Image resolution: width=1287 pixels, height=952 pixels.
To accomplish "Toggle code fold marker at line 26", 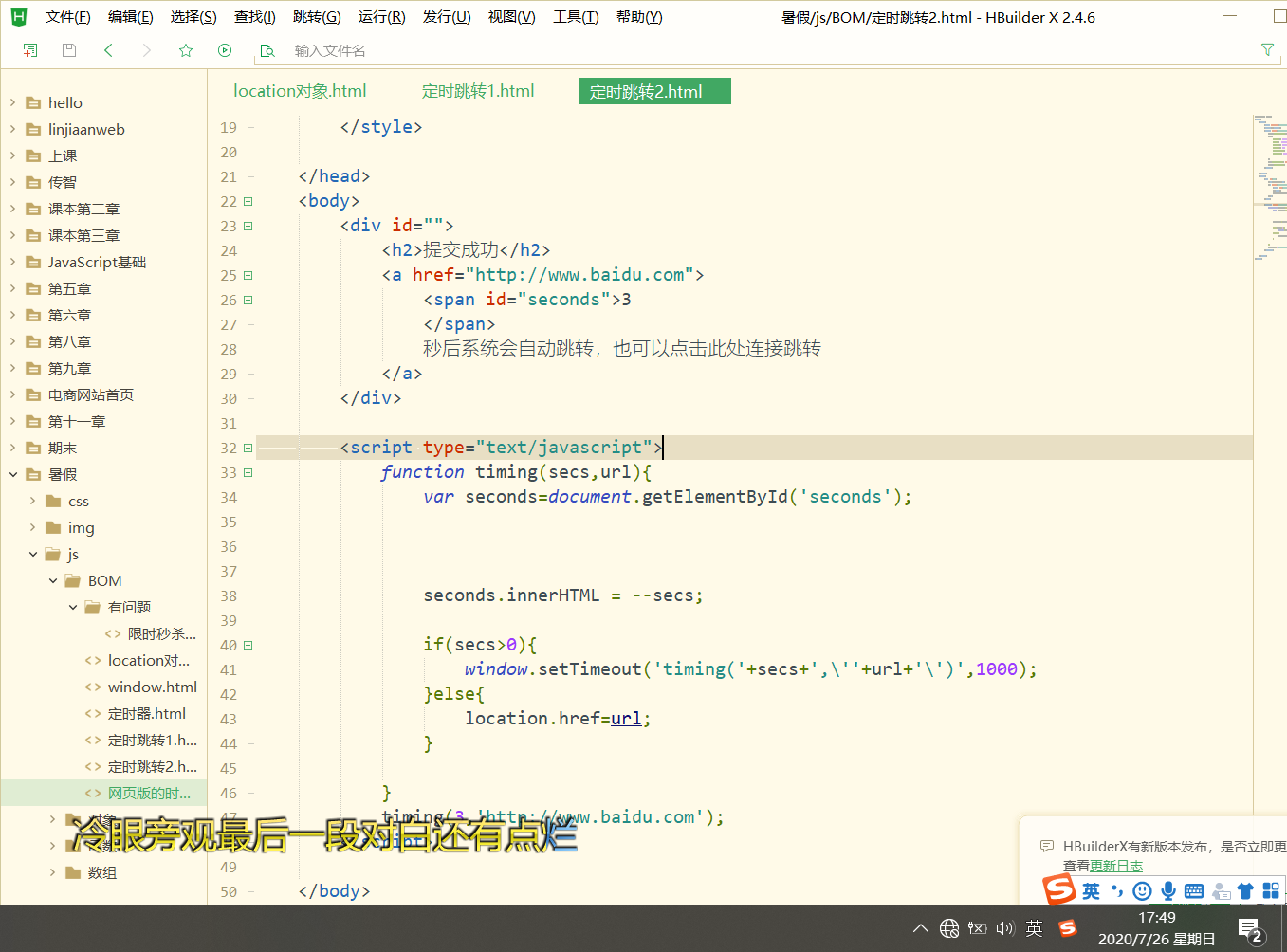I will [248, 300].
